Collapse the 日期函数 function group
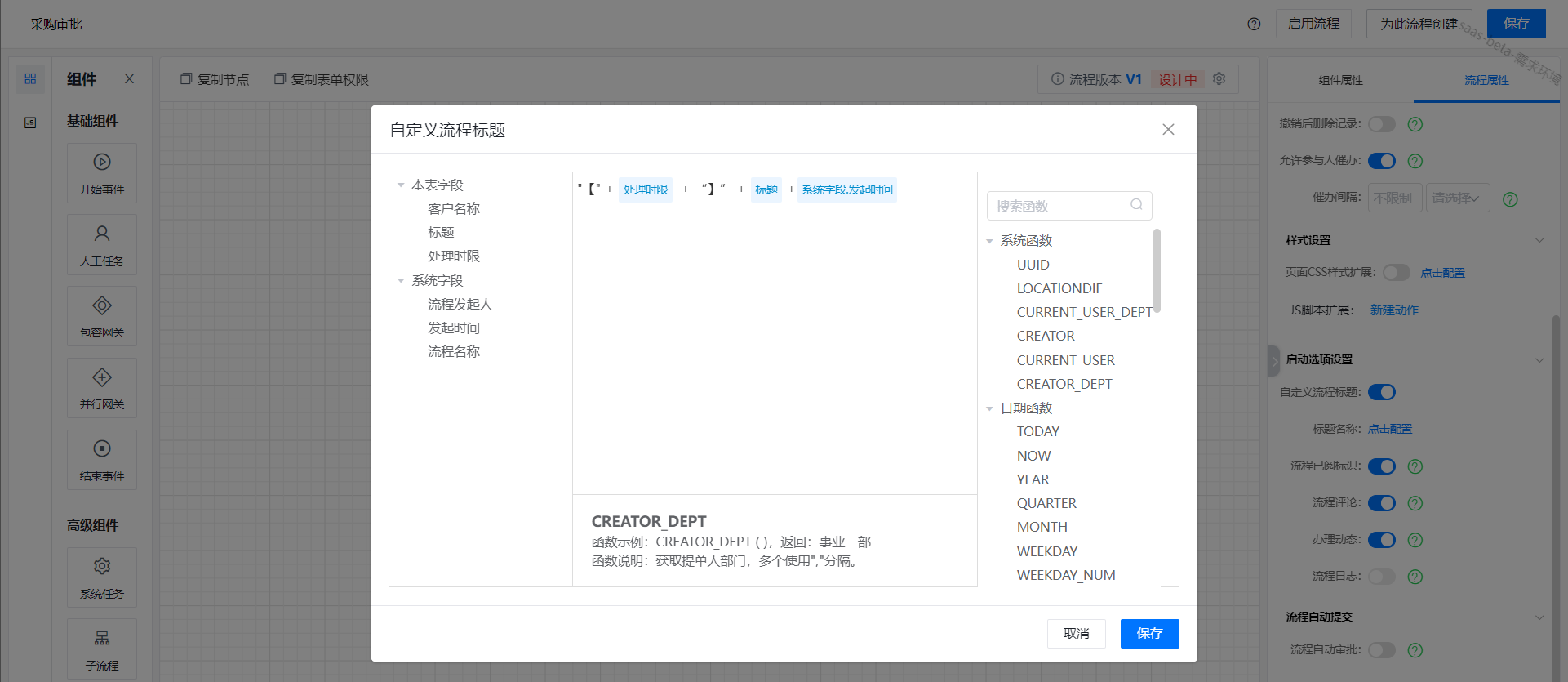The height and width of the screenshot is (682, 1568). (x=989, y=408)
